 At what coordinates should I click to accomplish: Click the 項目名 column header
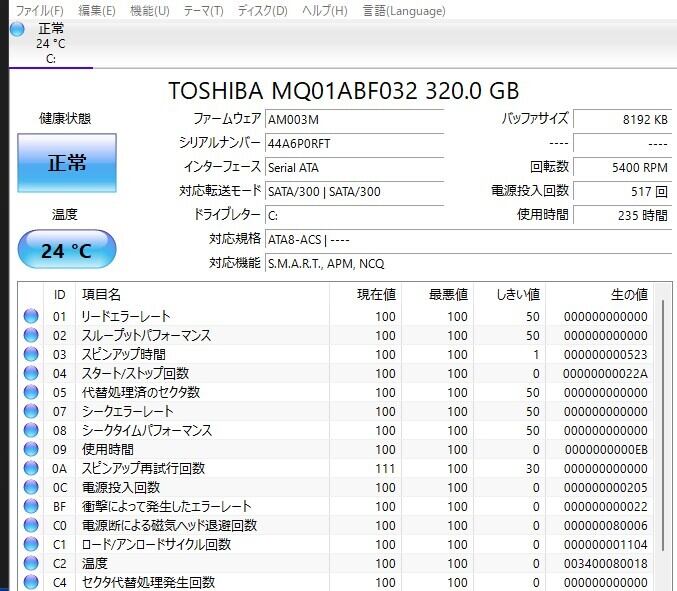(x=202, y=294)
